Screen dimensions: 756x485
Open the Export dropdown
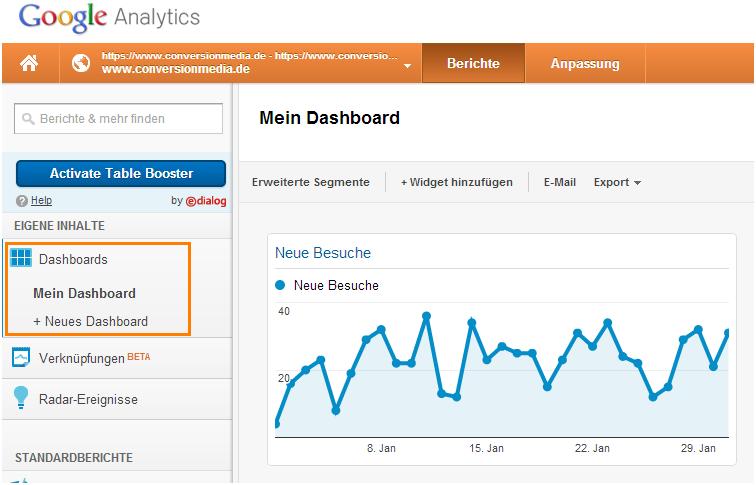coord(617,182)
